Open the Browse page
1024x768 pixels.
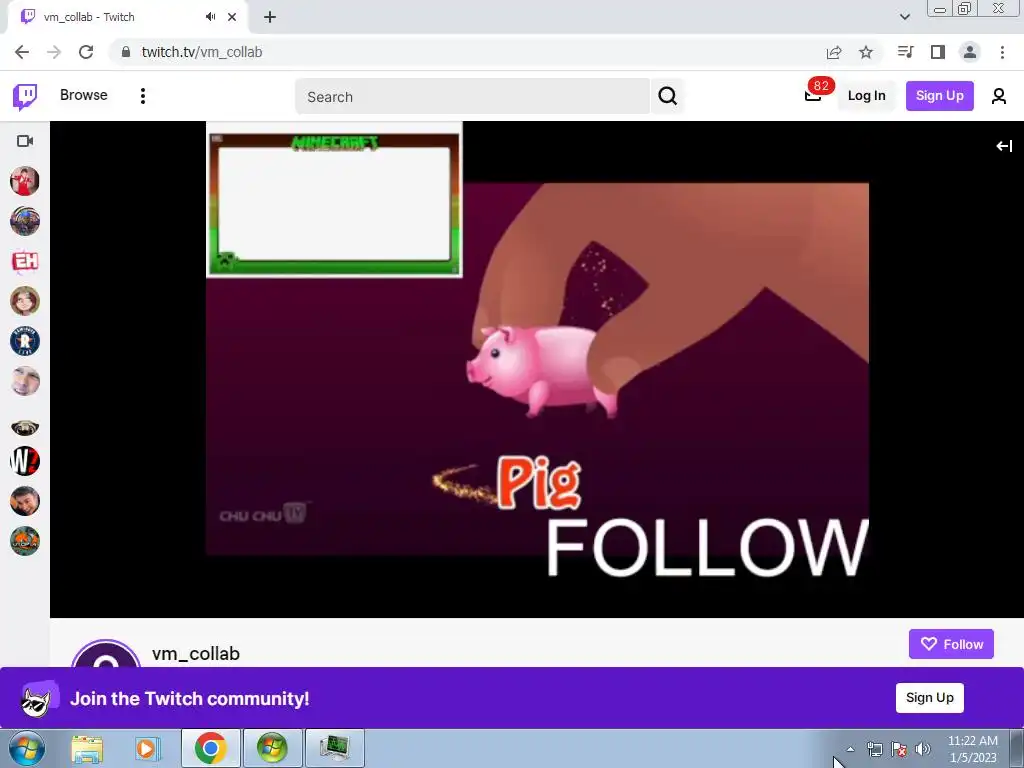[84, 95]
